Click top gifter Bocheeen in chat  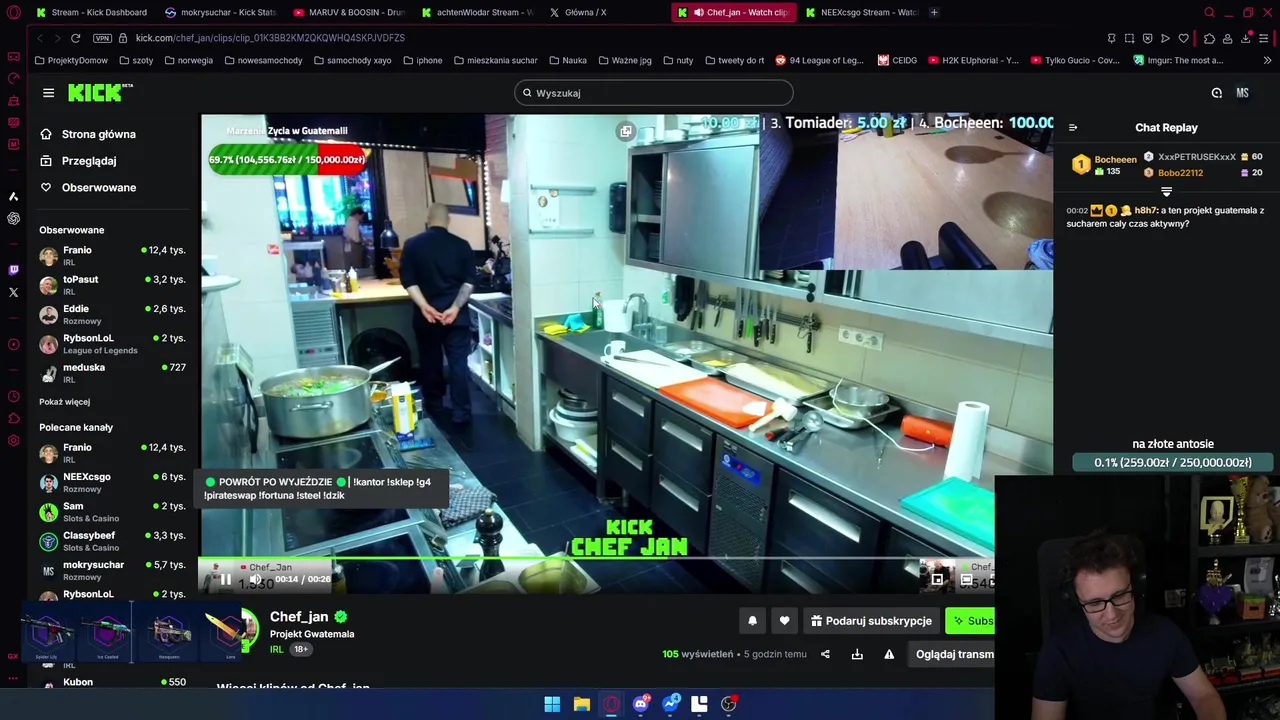pyautogui.click(x=1115, y=160)
